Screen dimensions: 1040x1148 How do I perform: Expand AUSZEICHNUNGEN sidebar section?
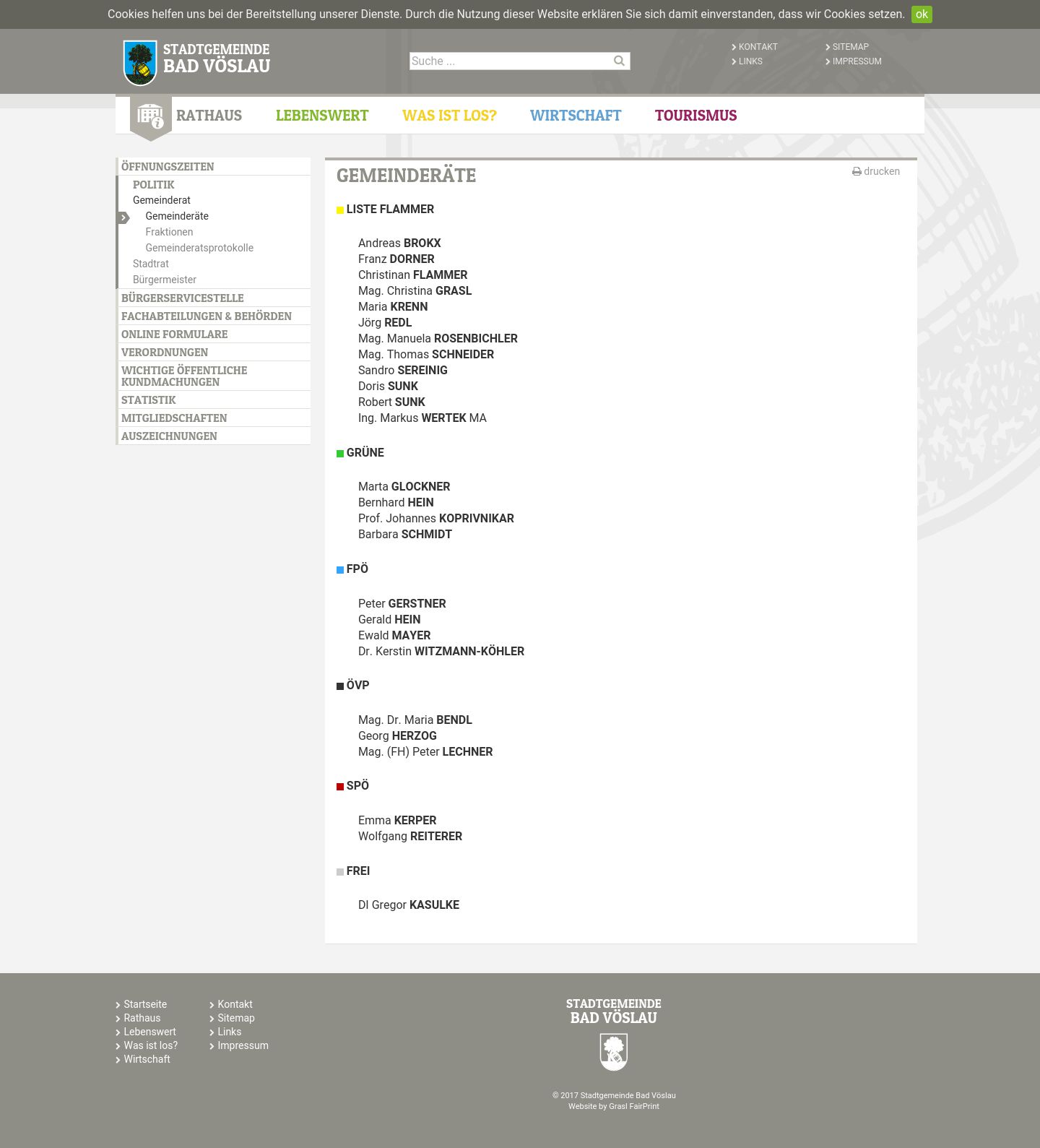click(169, 436)
